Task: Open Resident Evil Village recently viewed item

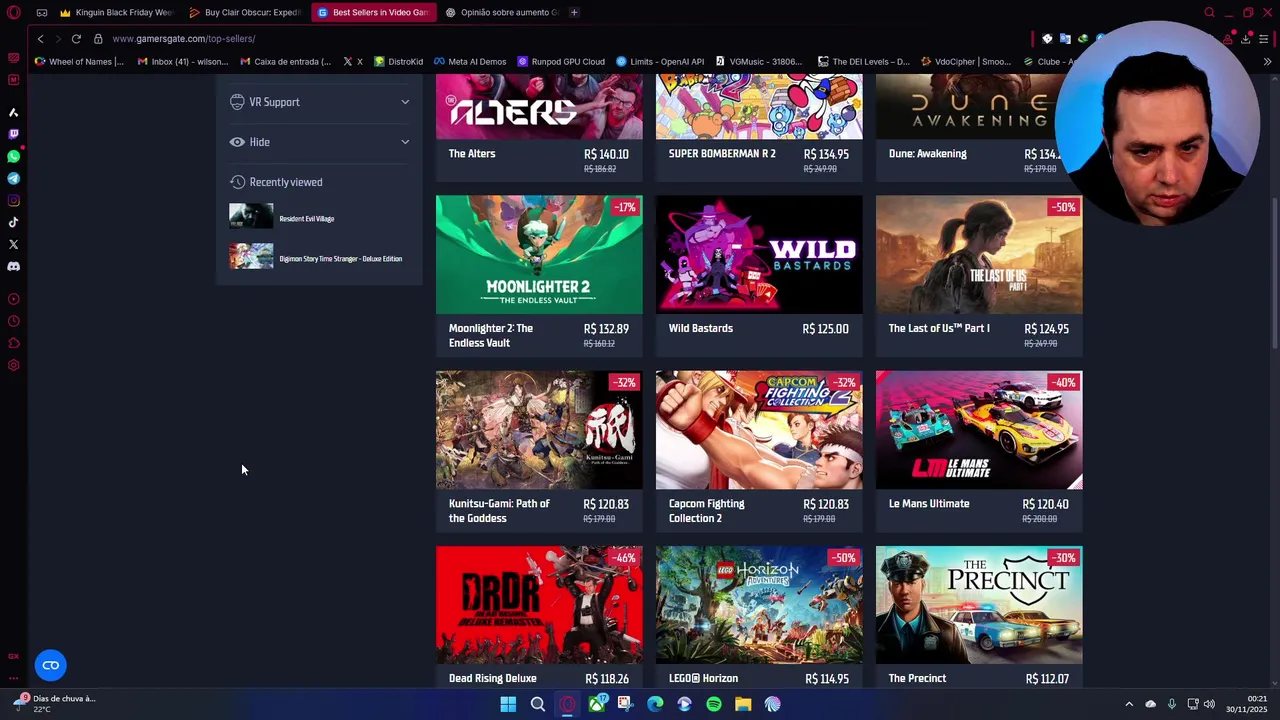Action: click(282, 218)
